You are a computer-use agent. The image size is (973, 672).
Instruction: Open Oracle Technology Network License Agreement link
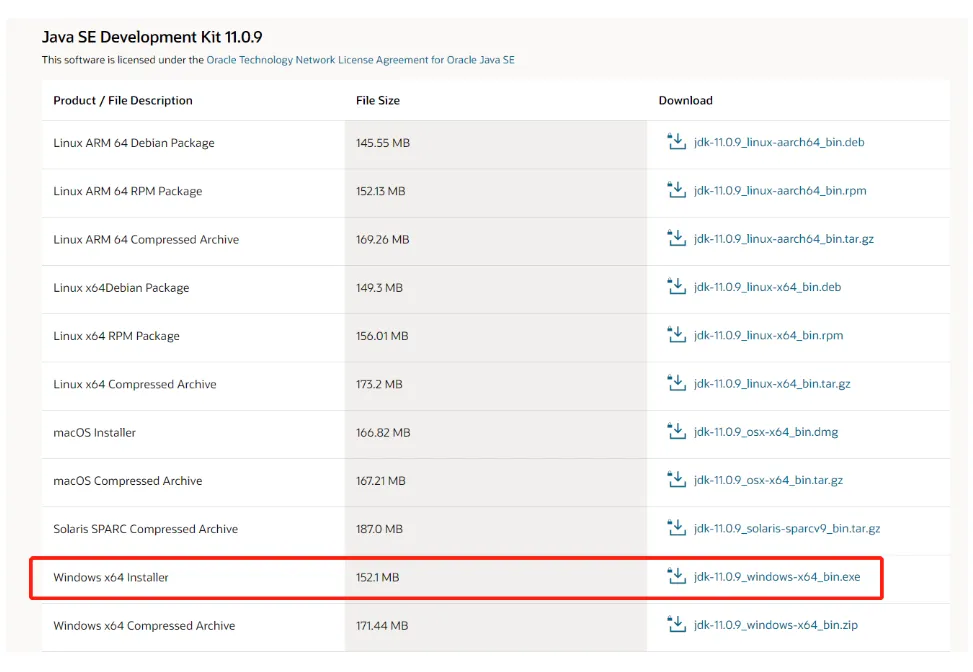tap(360, 60)
